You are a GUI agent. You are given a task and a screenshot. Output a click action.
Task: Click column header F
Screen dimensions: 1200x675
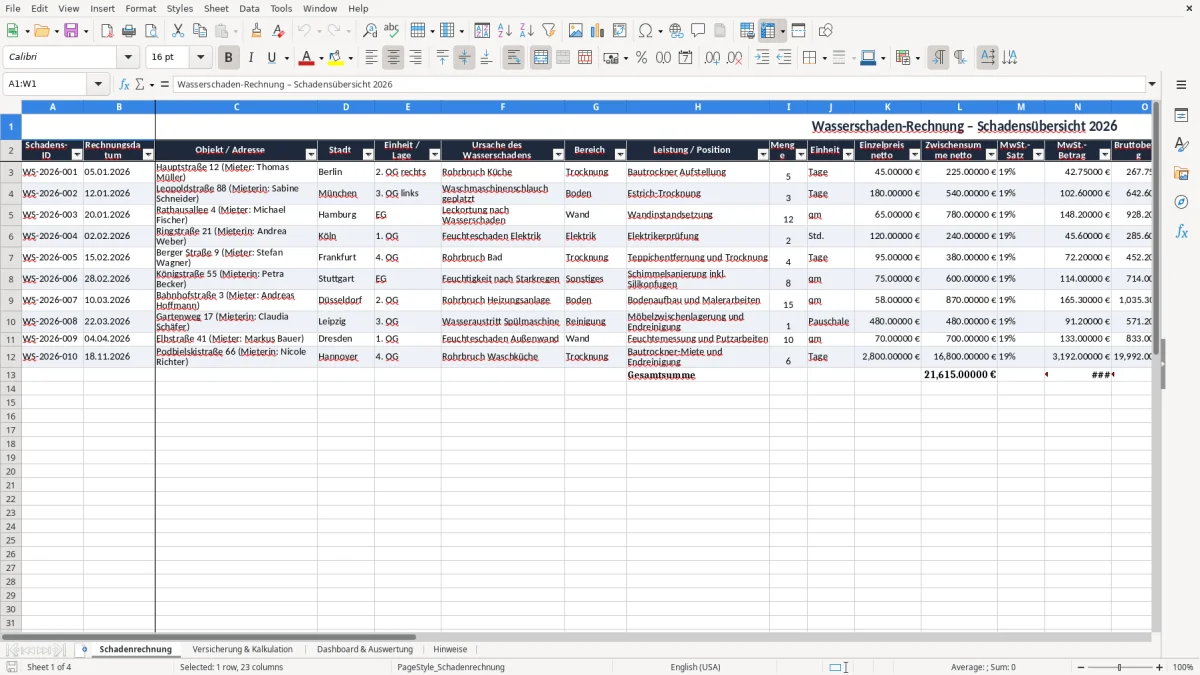[502, 106]
